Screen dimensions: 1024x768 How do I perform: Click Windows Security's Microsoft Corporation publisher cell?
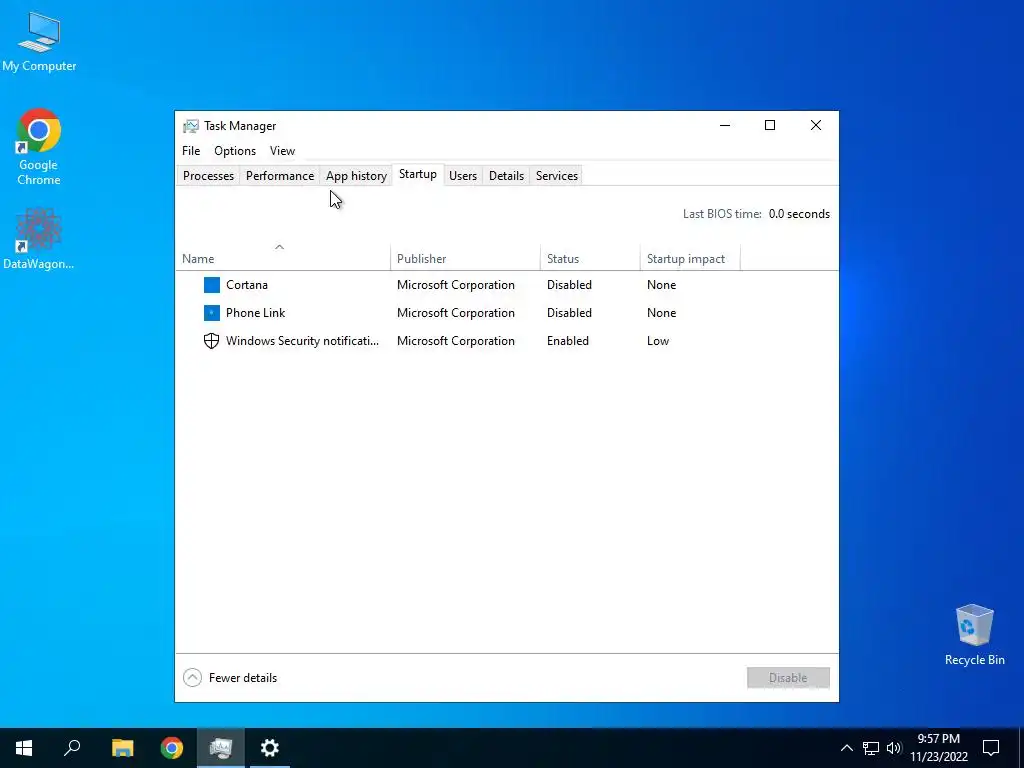[x=455, y=341]
